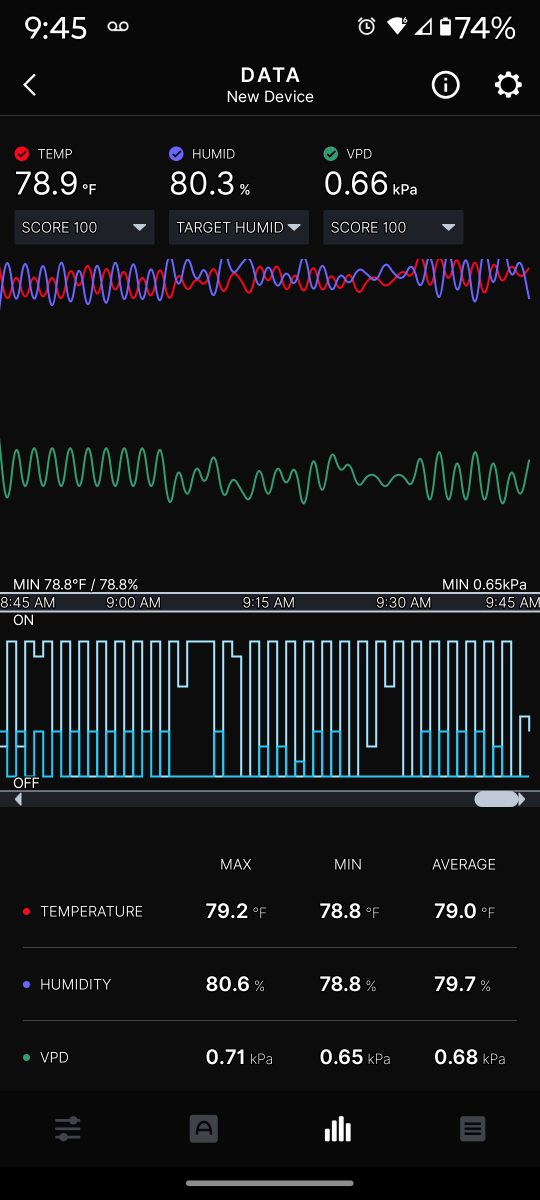The width and height of the screenshot is (540, 1200).
Task: Tap the 79.0 °F average temperature value
Action: click(464, 911)
